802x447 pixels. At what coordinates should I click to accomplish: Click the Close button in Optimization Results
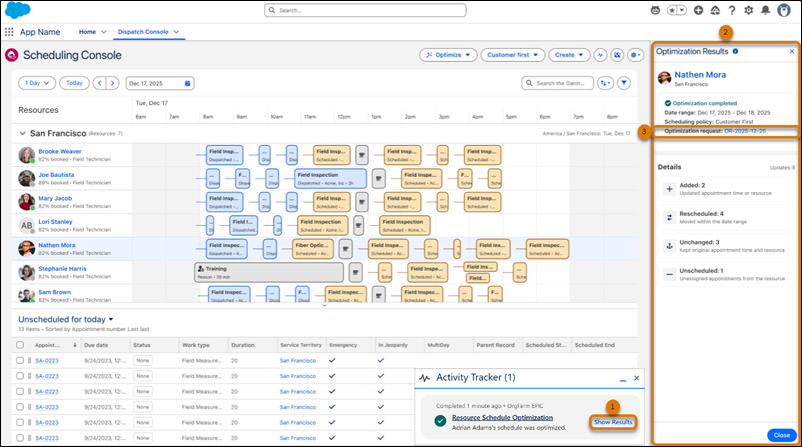(x=782, y=435)
